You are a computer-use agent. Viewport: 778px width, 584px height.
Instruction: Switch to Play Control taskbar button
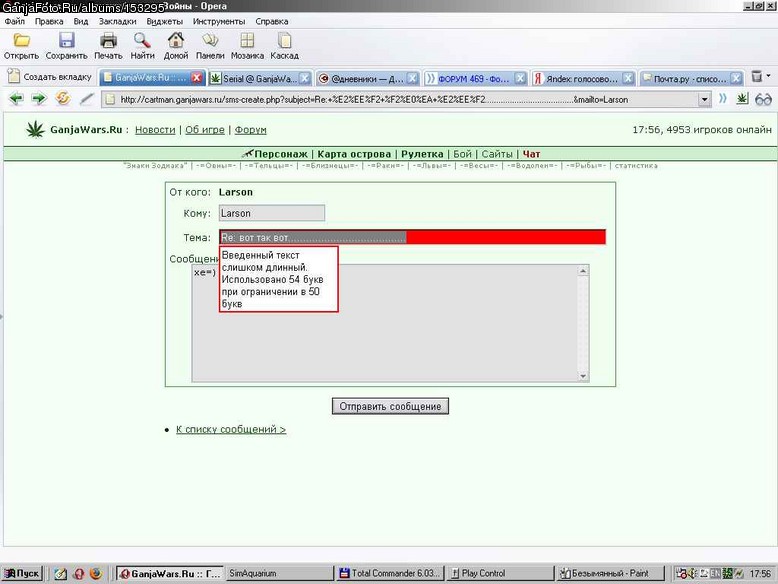(501, 573)
